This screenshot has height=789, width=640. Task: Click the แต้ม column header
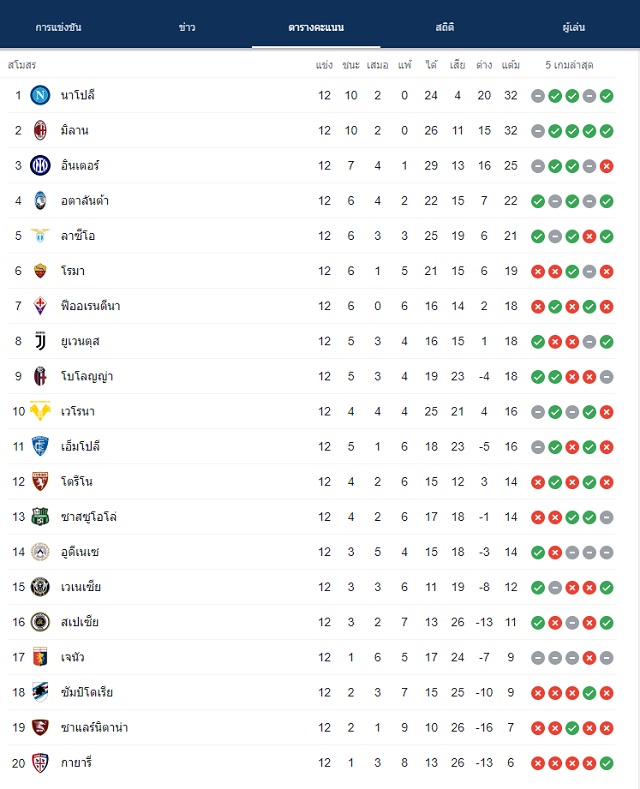511,65
